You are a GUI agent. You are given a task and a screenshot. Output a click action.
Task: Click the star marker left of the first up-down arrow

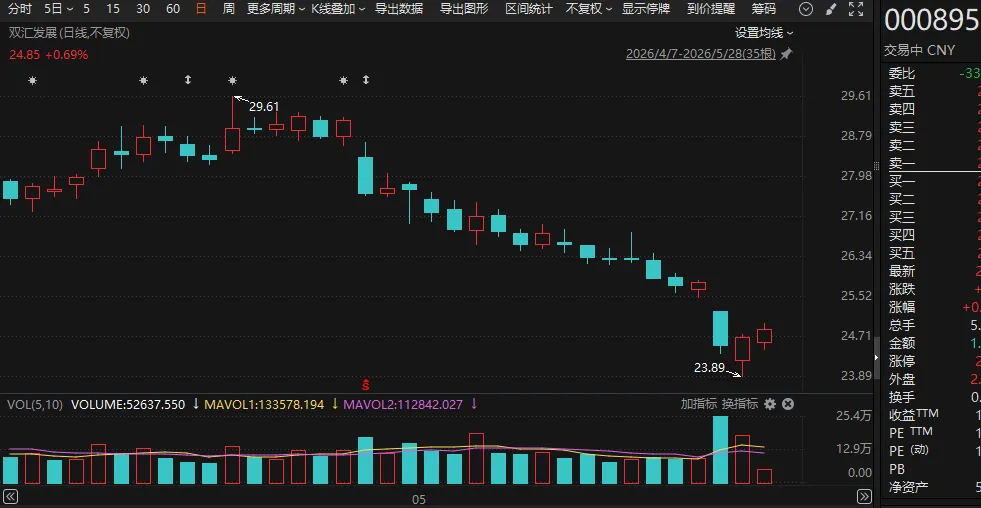pos(144,80)
